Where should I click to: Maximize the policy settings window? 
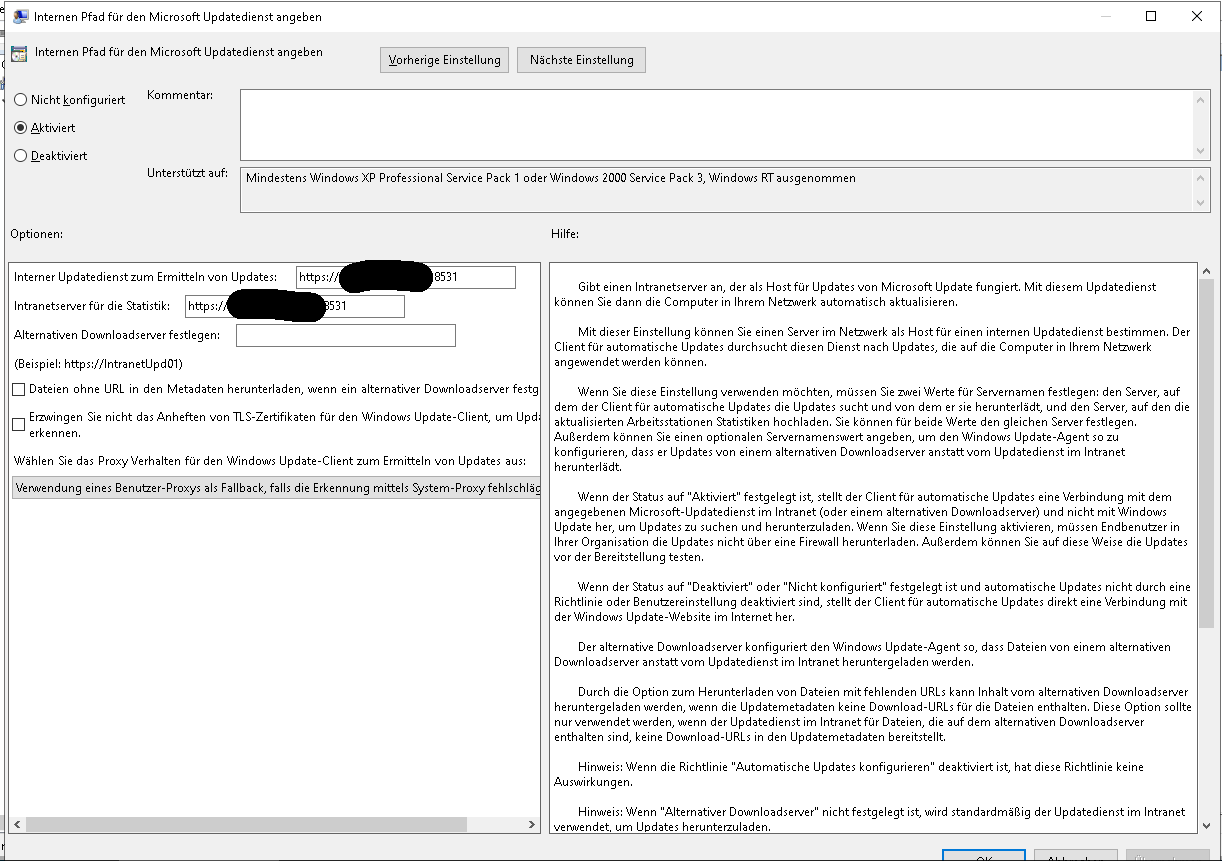(1151, 17)
